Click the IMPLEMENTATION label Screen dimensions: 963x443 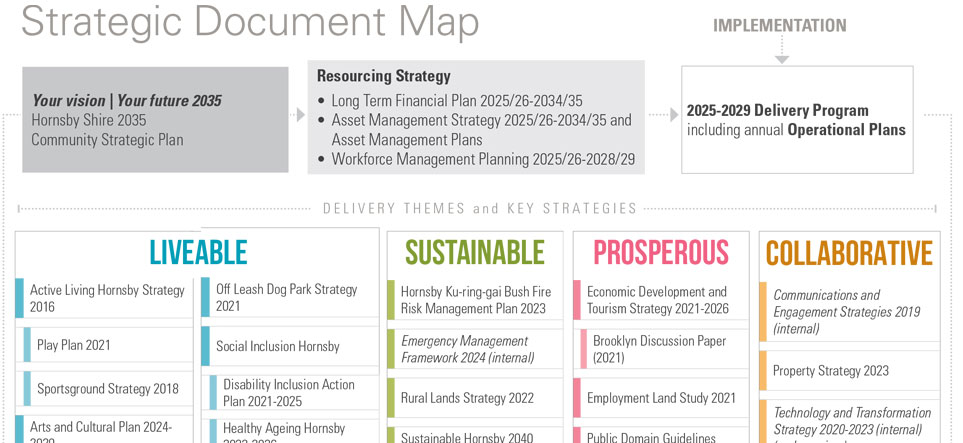click(x=779, y=25)
